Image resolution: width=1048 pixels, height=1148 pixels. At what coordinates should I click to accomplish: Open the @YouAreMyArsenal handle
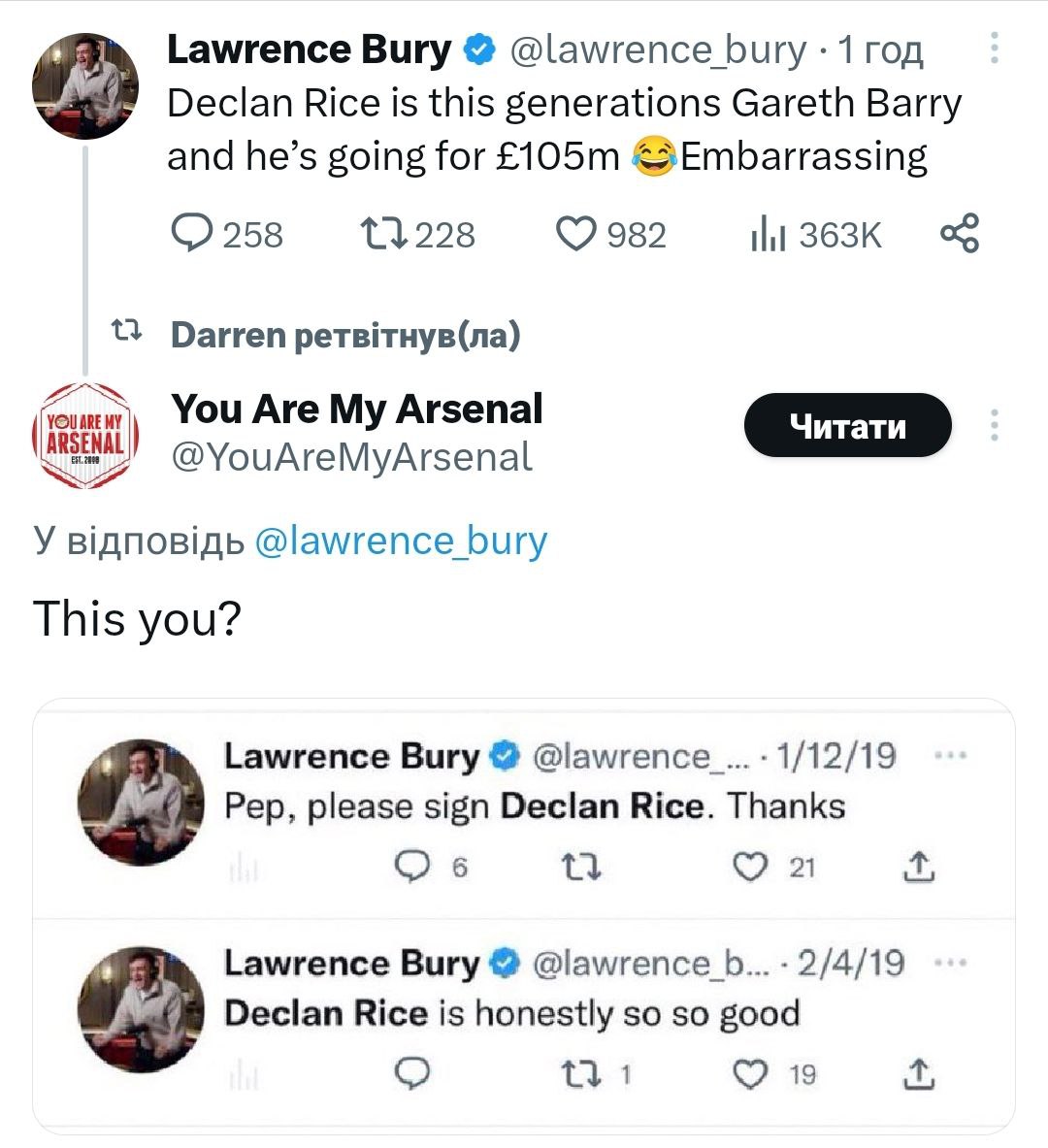(351, 457)
